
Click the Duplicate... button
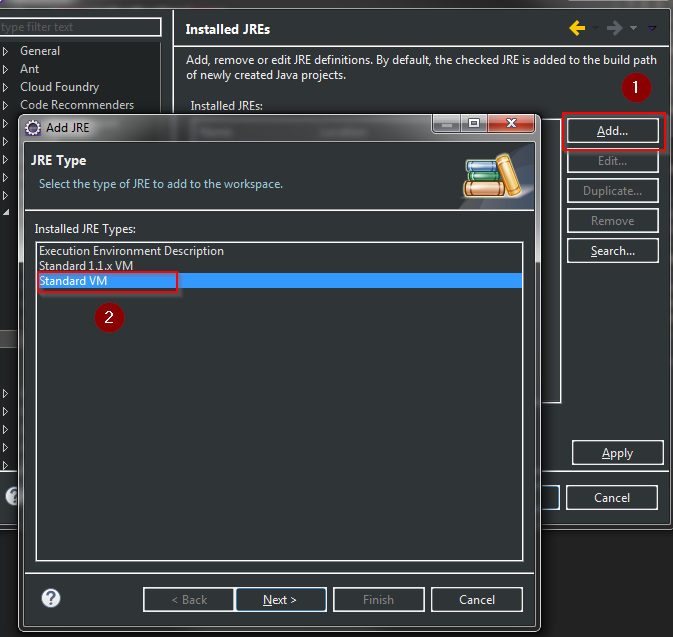click(x=612, y=191)
